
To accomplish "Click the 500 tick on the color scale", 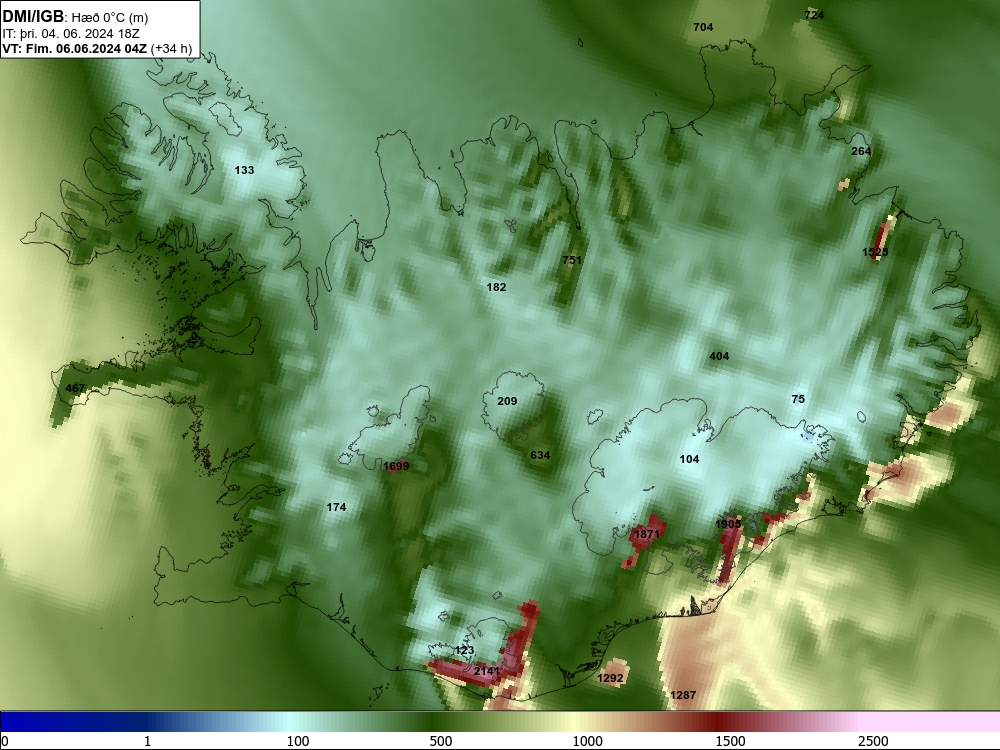I will 441,741.
